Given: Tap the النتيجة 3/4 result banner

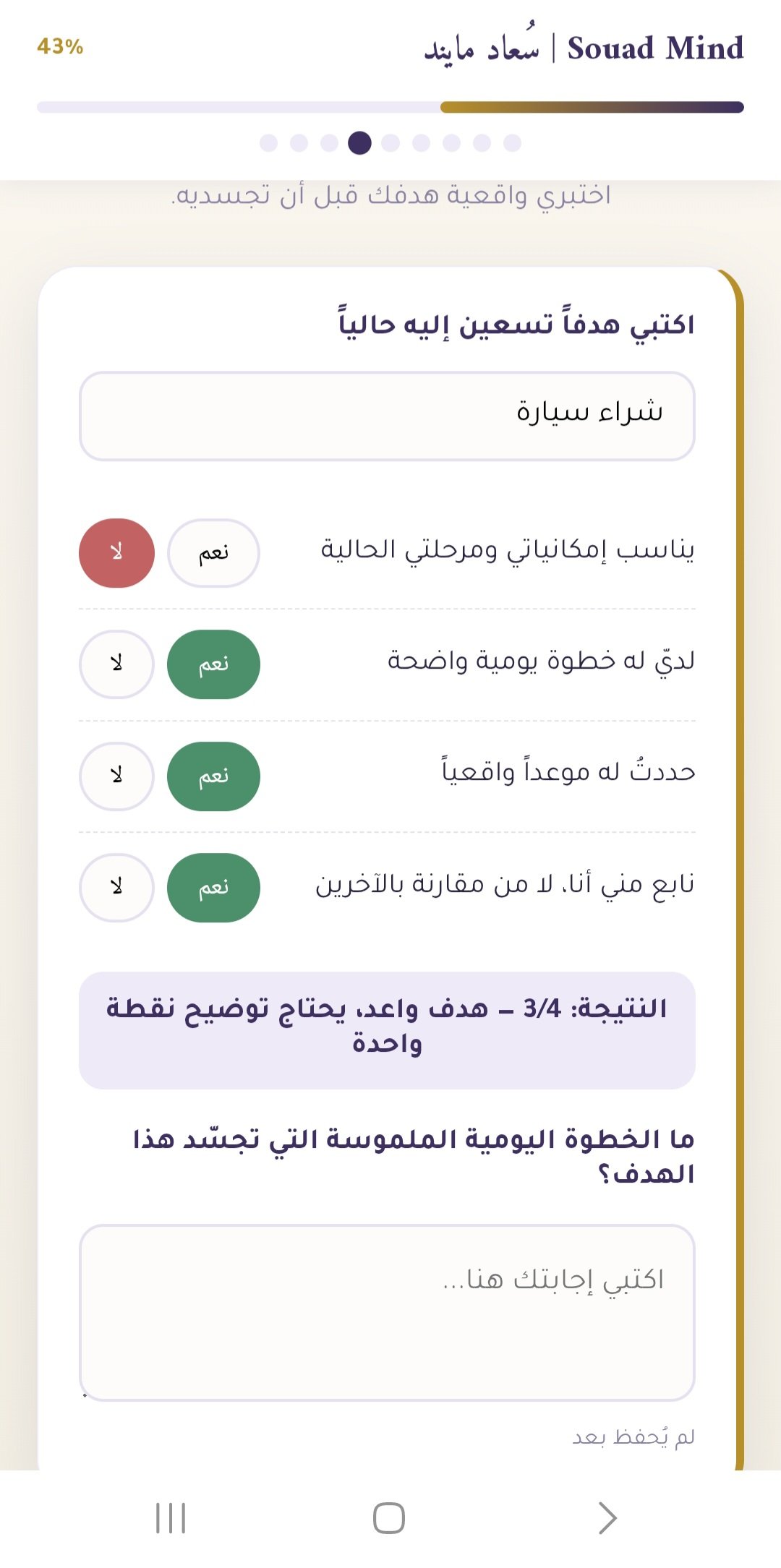Looking at the screenshot, I should click(387, 1030).
